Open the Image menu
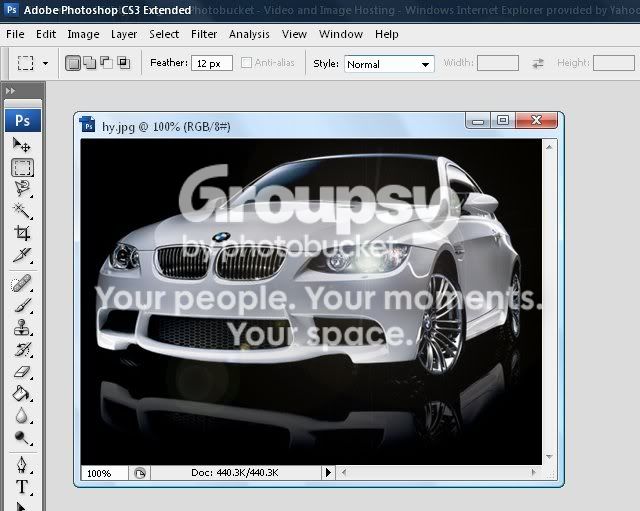 click(83, 34)
